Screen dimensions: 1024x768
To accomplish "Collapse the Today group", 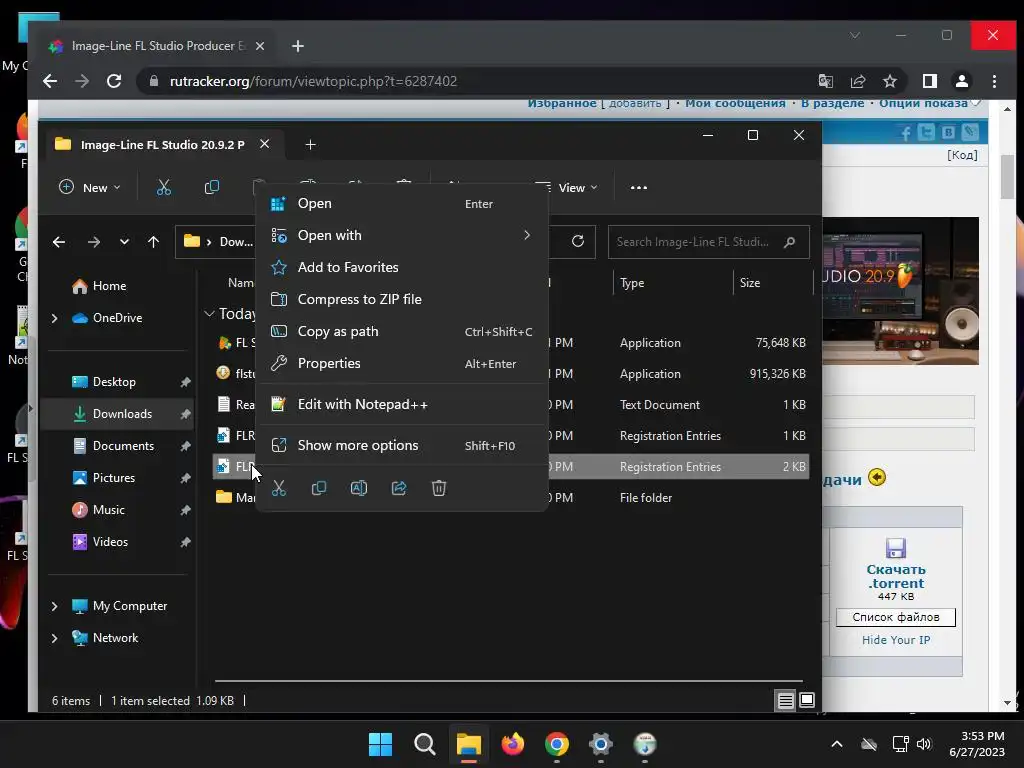I will [209, 314].
